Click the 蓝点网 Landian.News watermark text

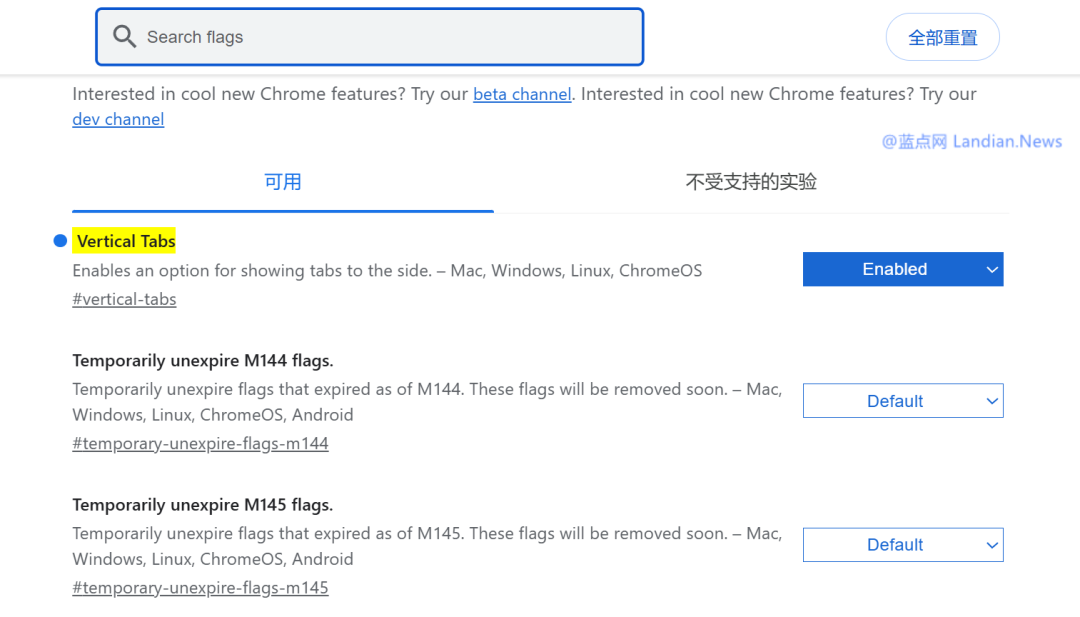[972, 141]
